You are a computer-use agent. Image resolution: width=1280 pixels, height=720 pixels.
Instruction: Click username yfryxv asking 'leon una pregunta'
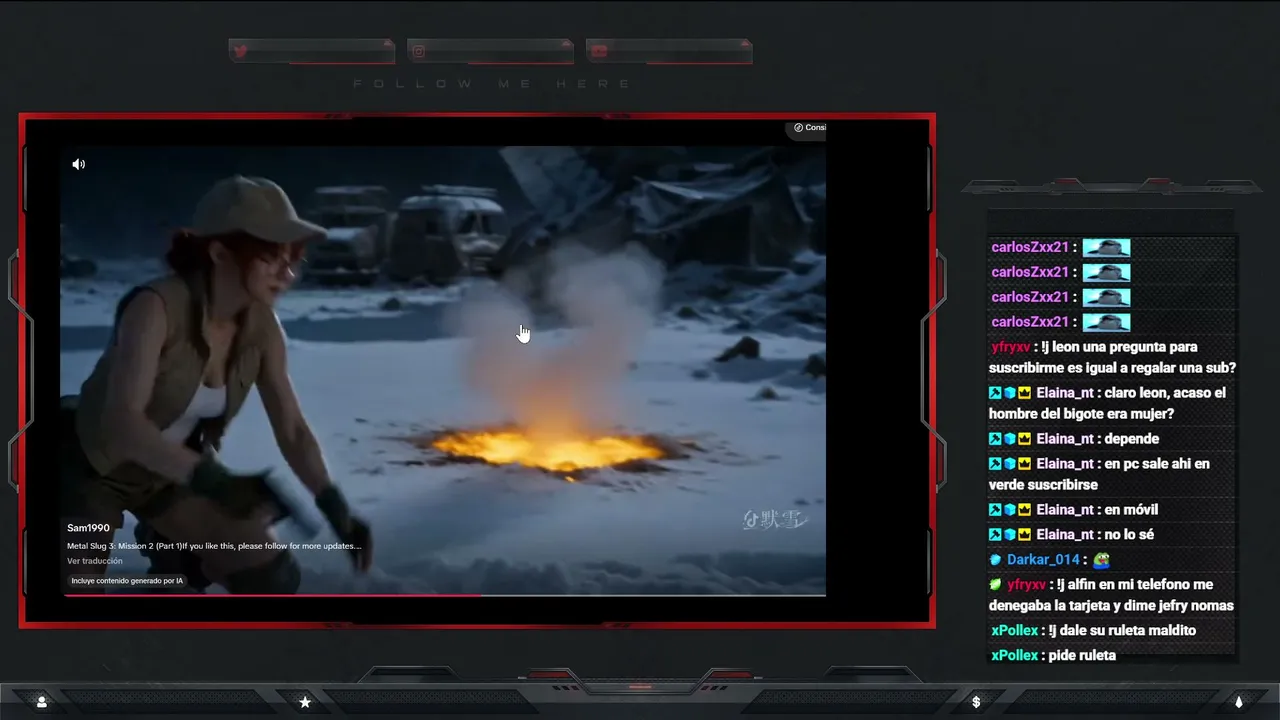coord(1010,347)
